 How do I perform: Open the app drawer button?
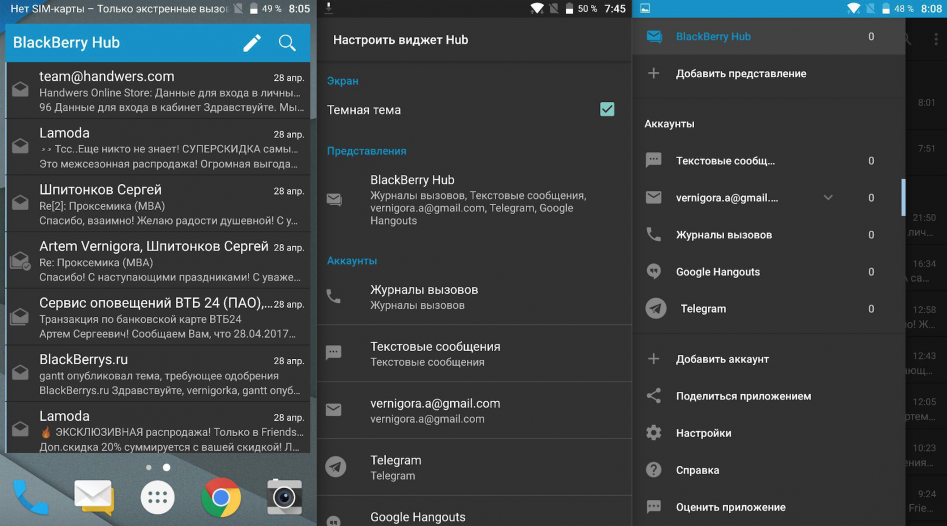click(x=158, y=497)
